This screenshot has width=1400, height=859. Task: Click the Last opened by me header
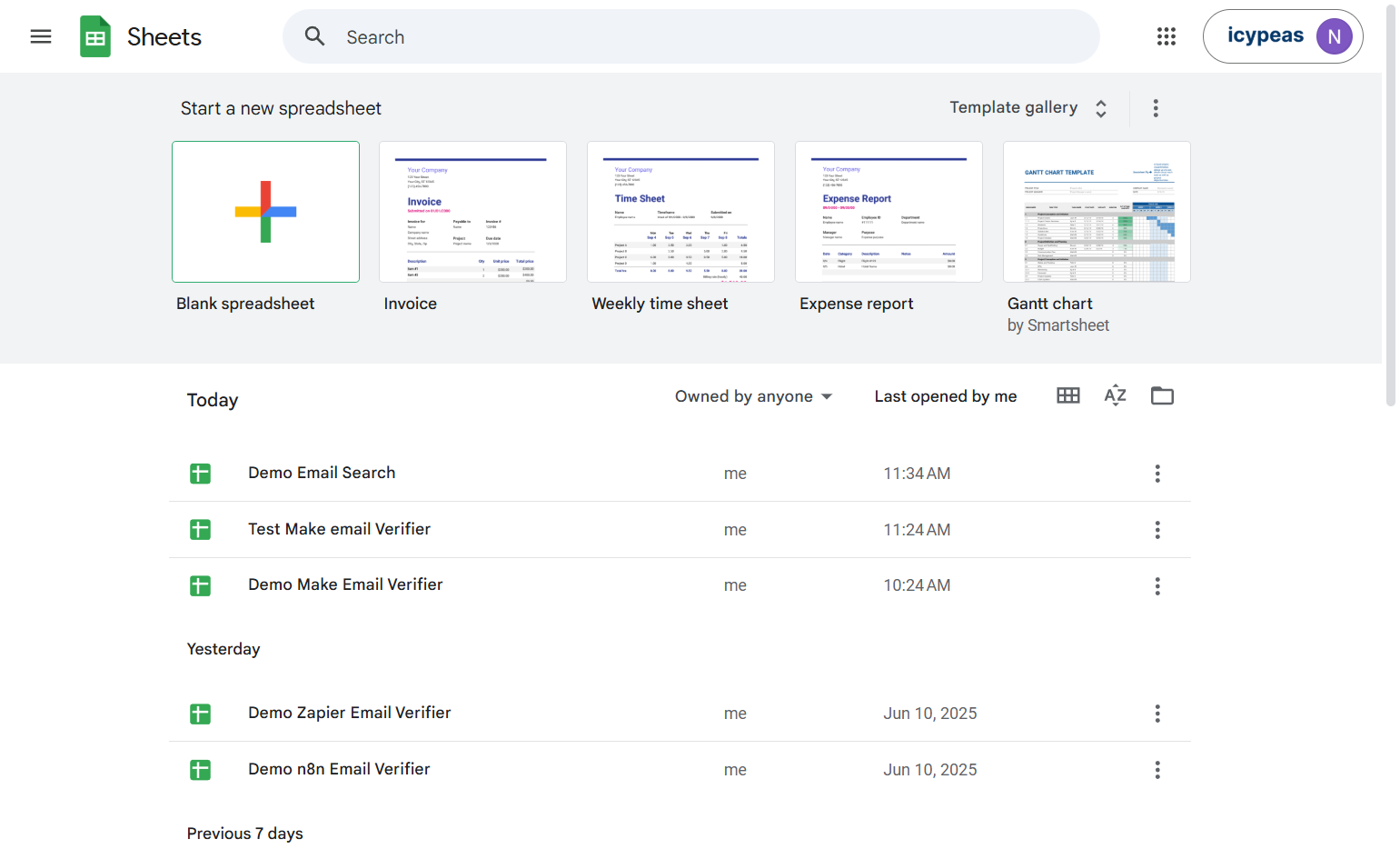[x=945, y=396]
